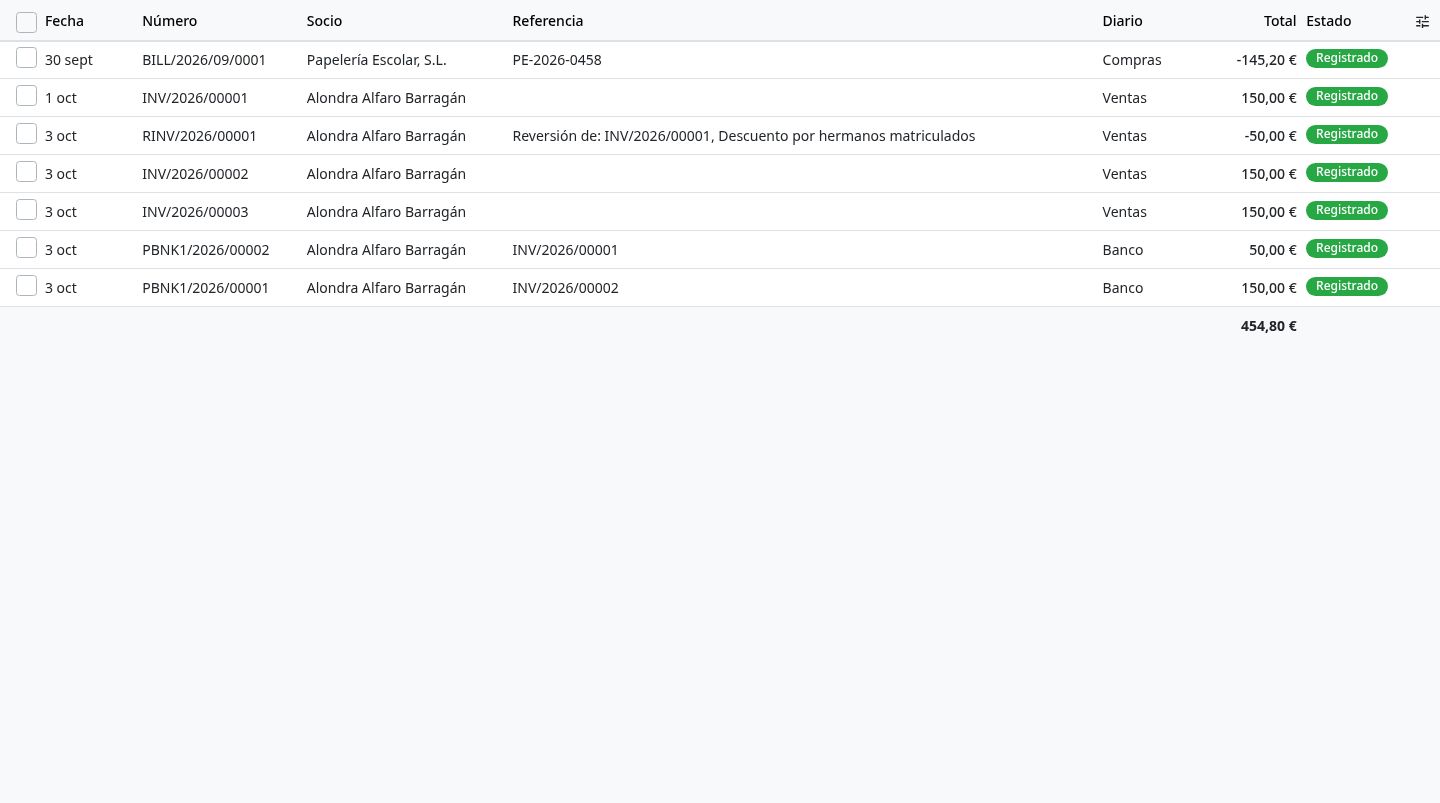The image size is (1440, 803).
Task: Open entry BILL/2026/09/0001
Action: pos(204,60)
